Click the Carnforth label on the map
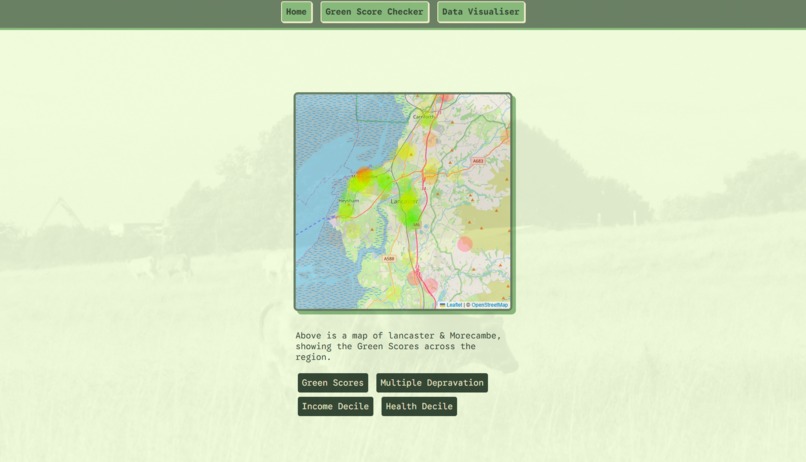 (x=424, y=117)
